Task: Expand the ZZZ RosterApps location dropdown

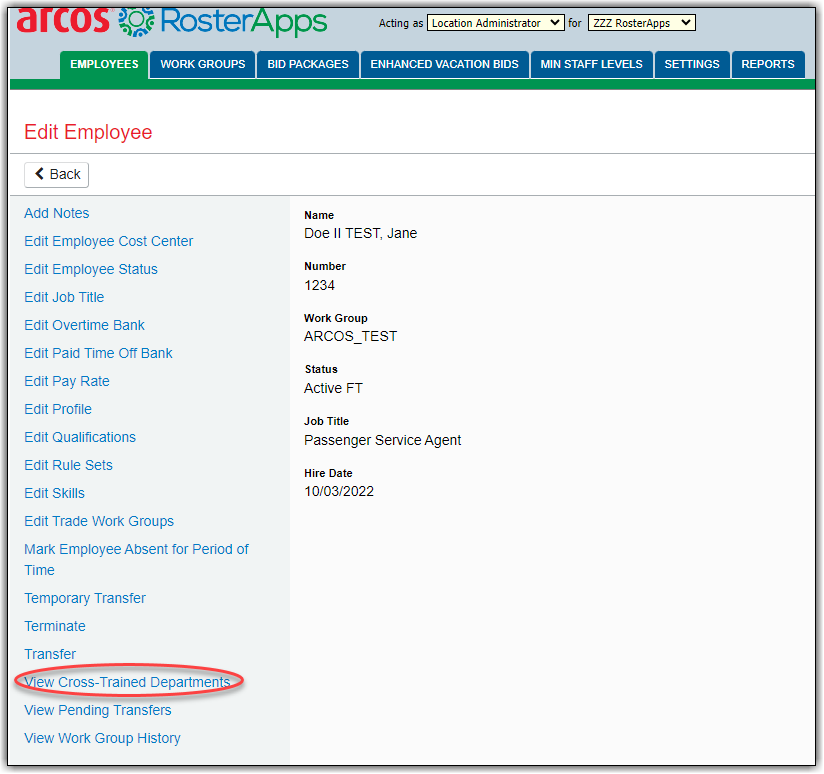Action: coord(640,23)
